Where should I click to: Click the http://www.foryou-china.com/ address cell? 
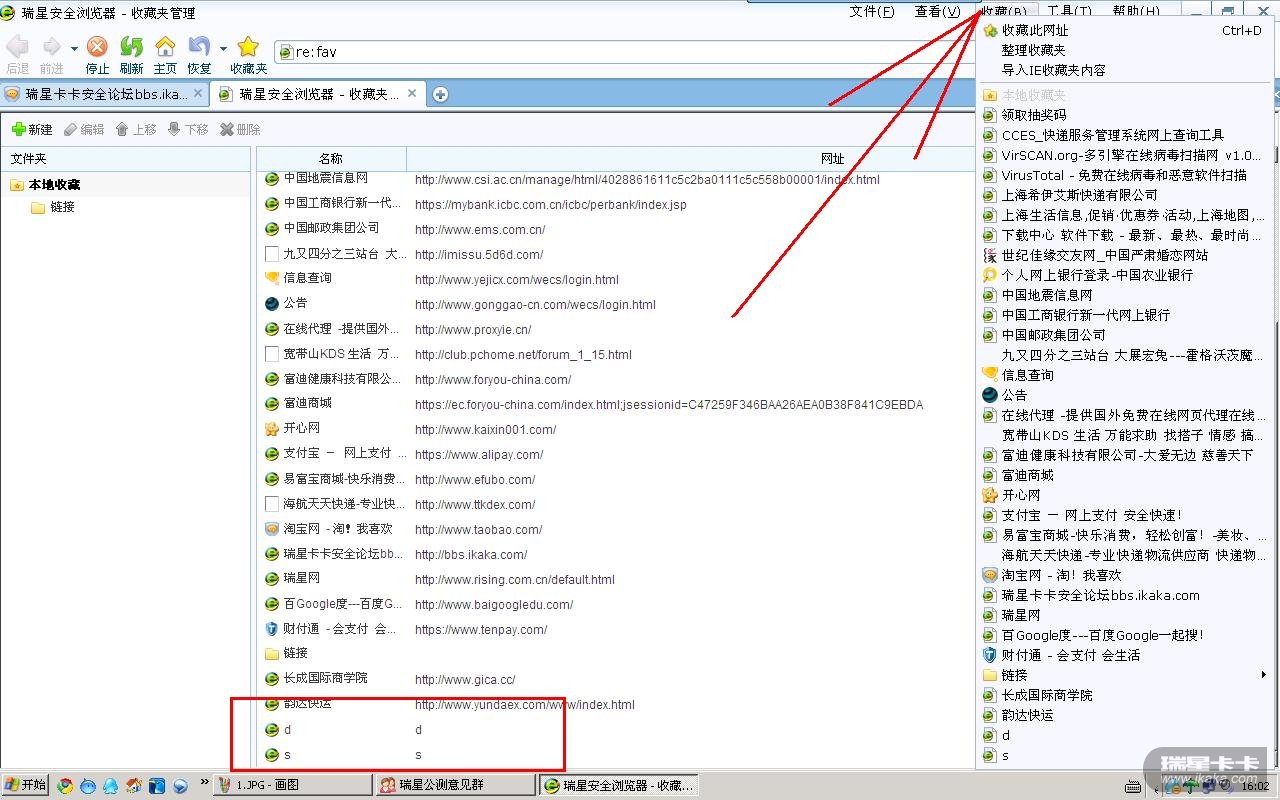[493, 380]
